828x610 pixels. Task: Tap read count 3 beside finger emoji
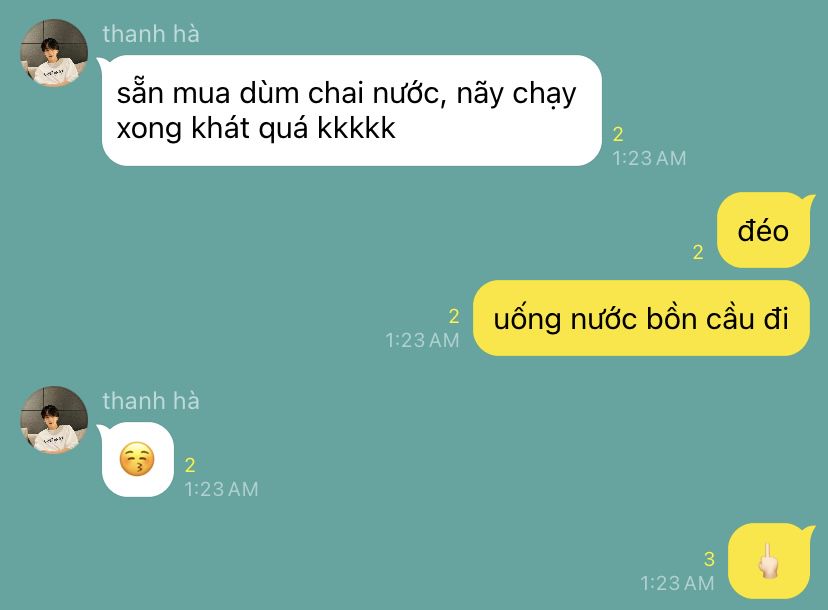(x=709, y=559)
